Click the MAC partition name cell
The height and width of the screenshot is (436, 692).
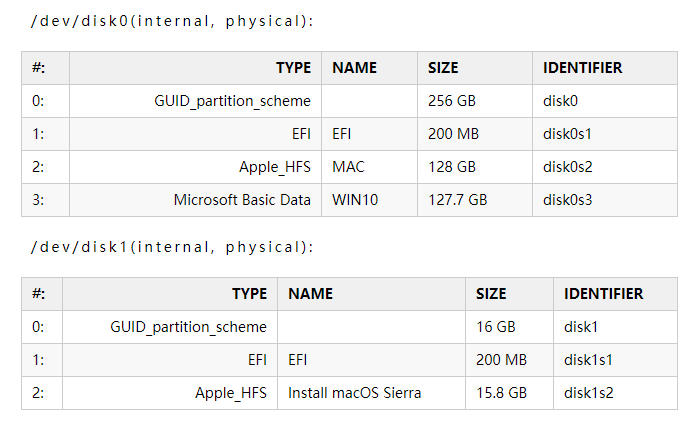(348, 167)
